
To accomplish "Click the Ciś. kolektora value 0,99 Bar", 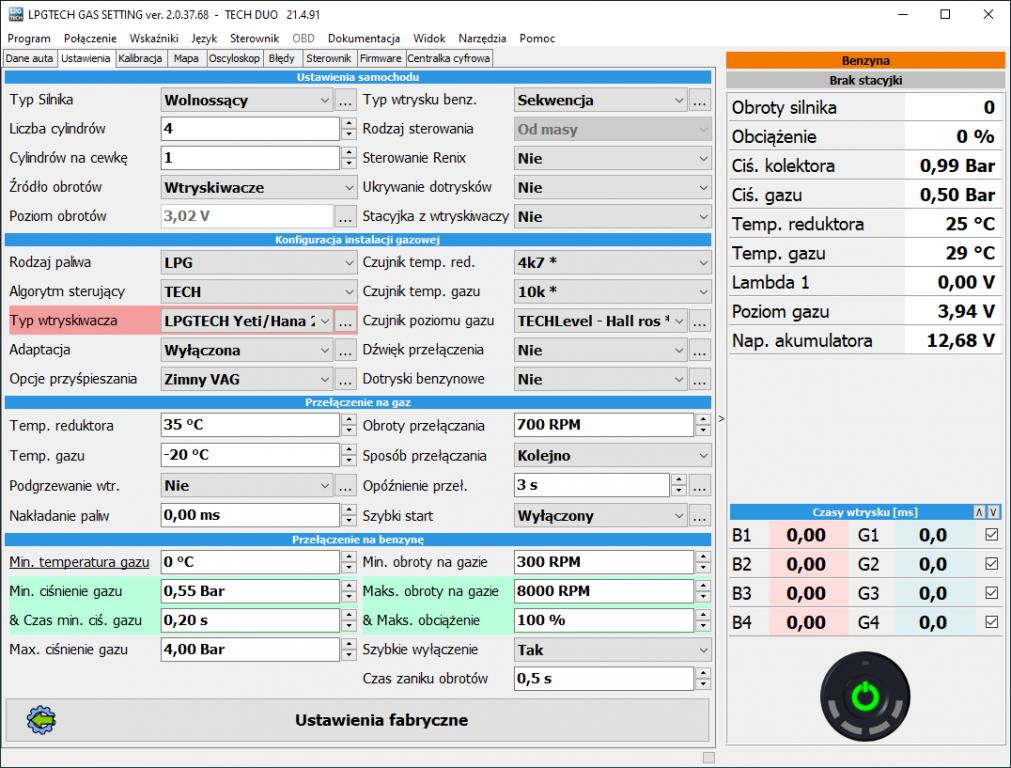I will tap(957, 166).
